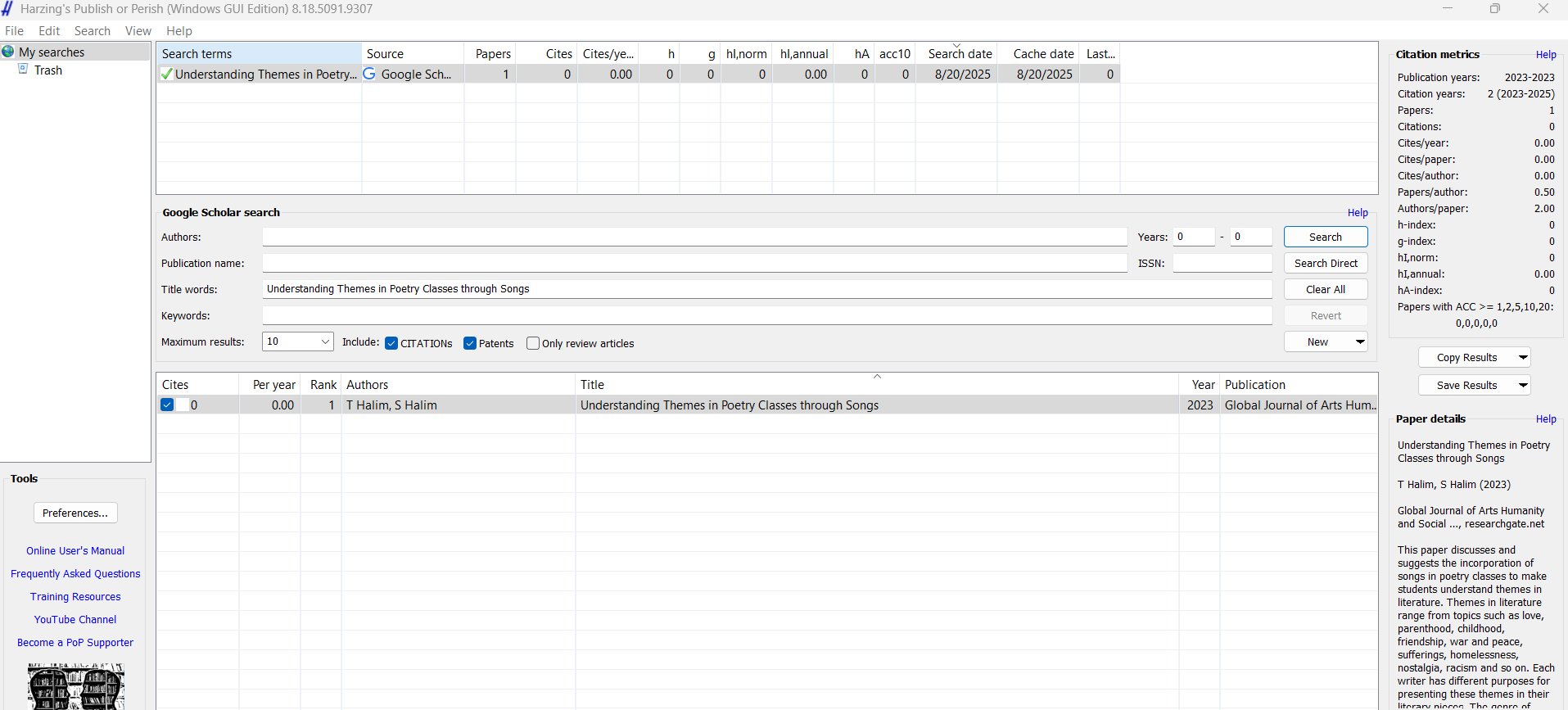Click the Google Scholar source icon
Screen dimensions: 1568x710
point(369,74)
